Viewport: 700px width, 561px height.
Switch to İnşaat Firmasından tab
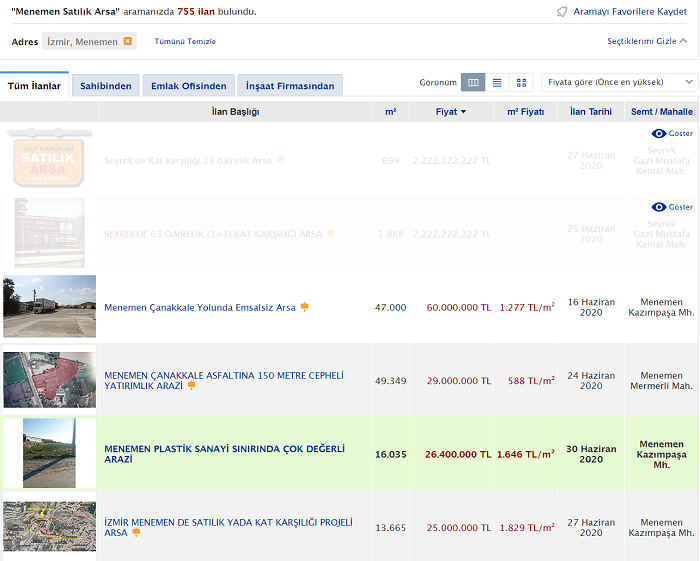tap(292, 86)
